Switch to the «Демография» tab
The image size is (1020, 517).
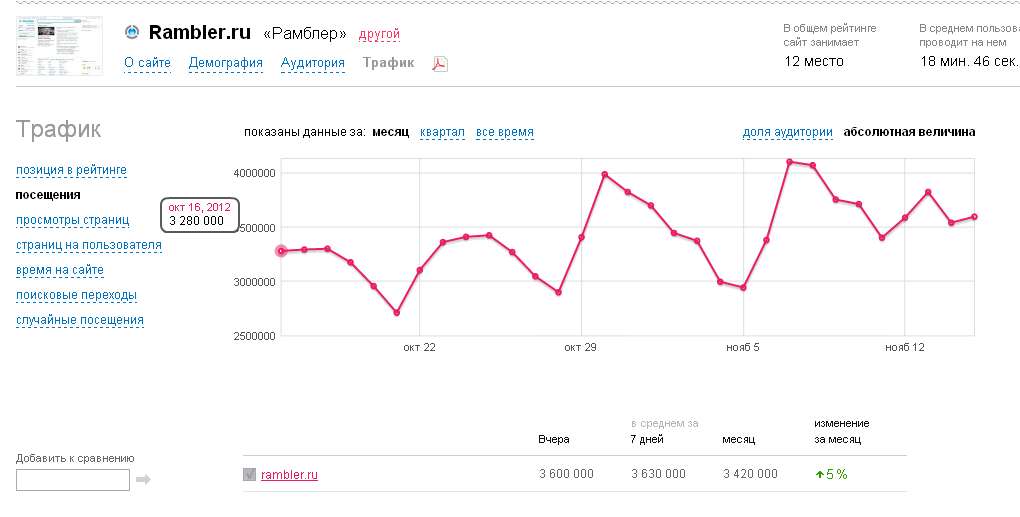pyautogui.click(x=226, y=63)
